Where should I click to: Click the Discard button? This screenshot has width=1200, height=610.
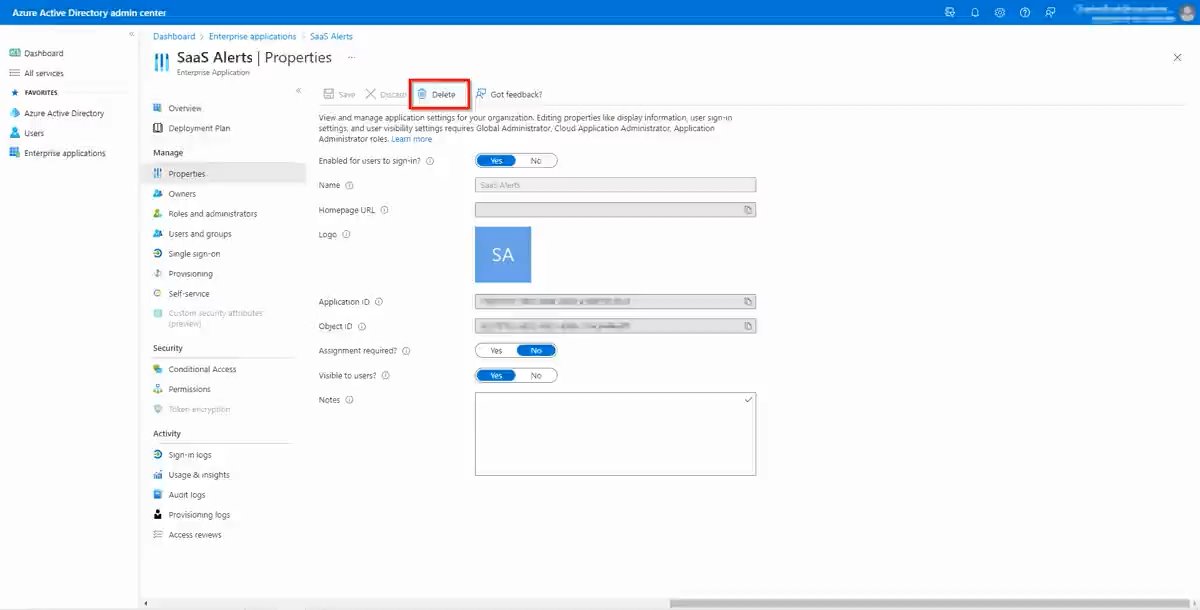tap(386, 94)
